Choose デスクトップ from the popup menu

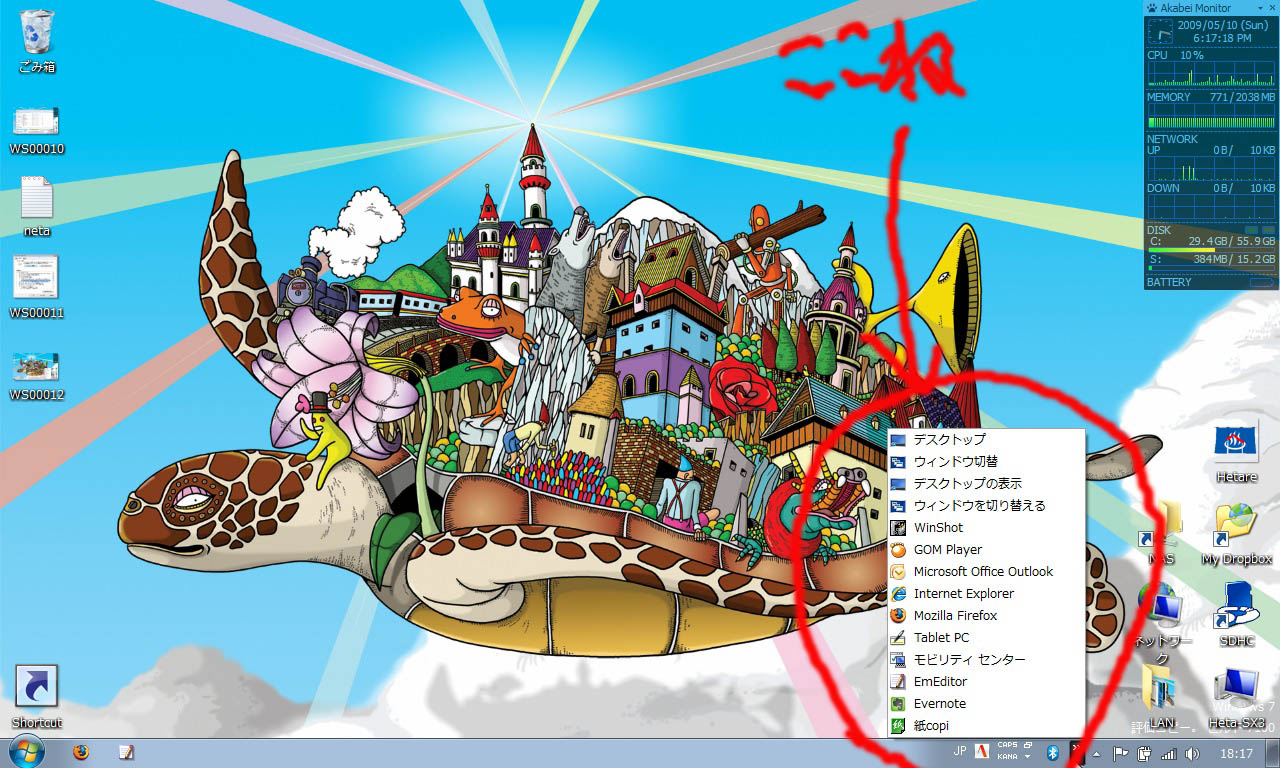coord(986,439)
